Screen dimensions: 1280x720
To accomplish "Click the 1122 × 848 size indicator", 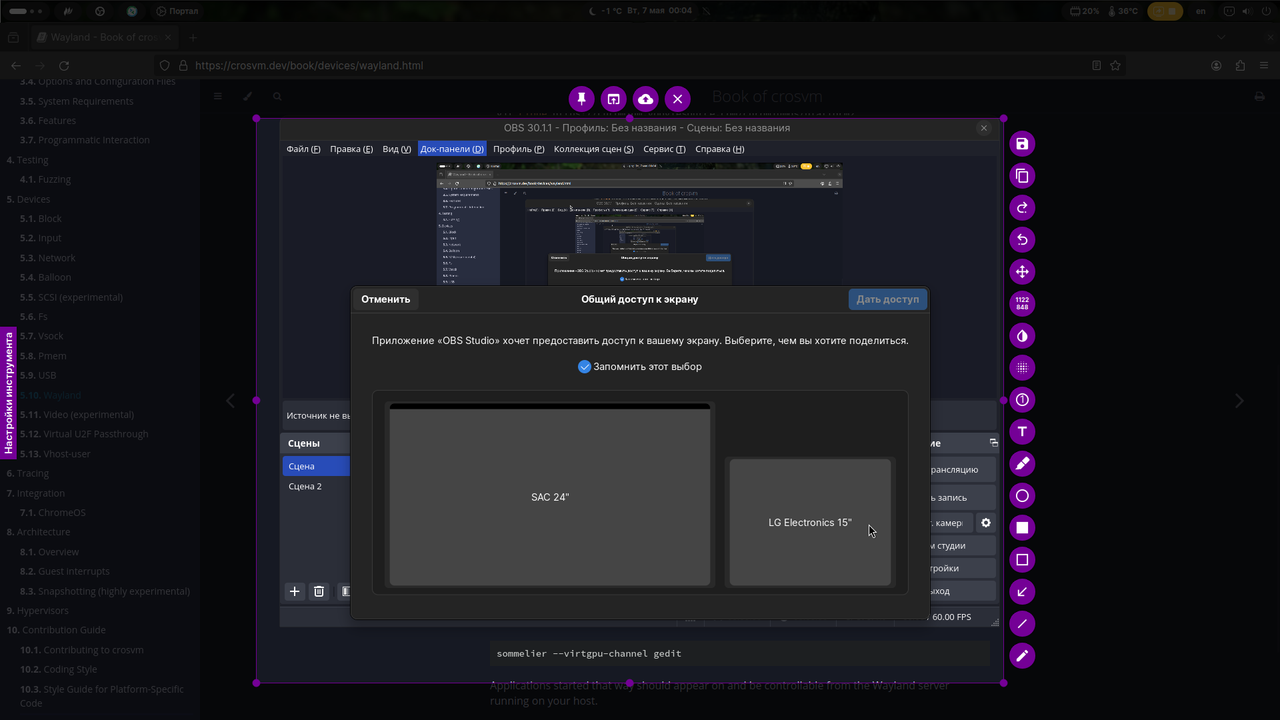I will tap(1022, 304).
